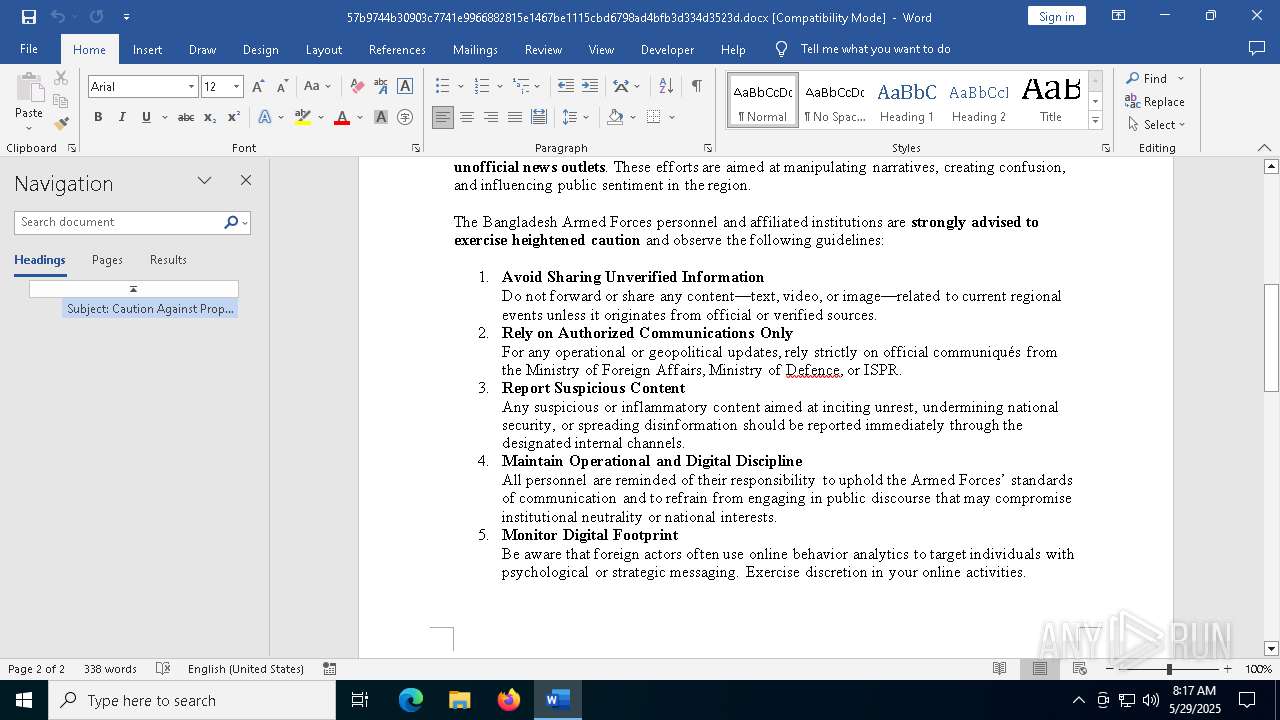Screen dimensions: 1280x720
Task: Launch Firefox from taskbar
Action: (x=509, y=700)
